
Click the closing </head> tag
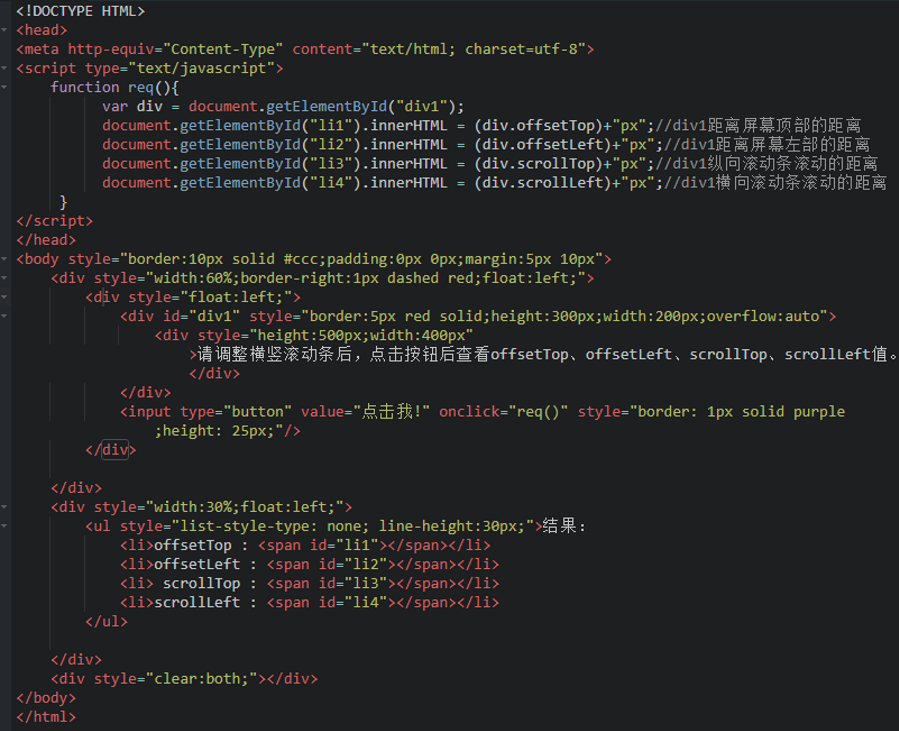[x=46, y=240]
